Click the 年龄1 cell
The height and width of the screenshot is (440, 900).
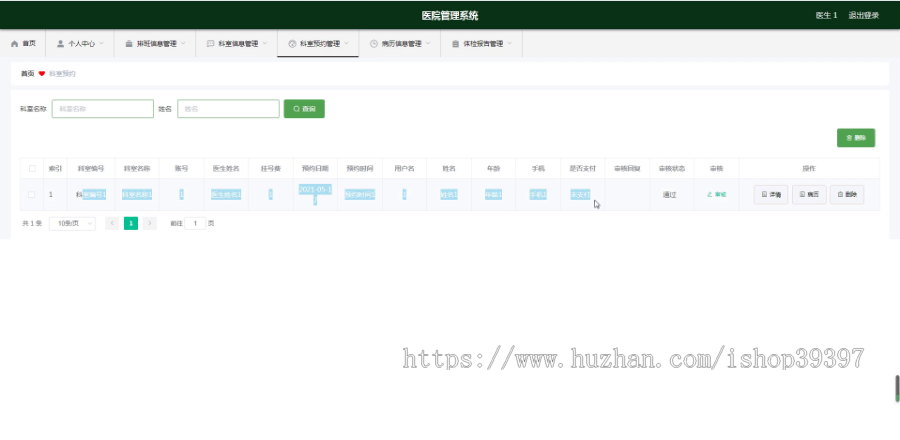point(494,194)
